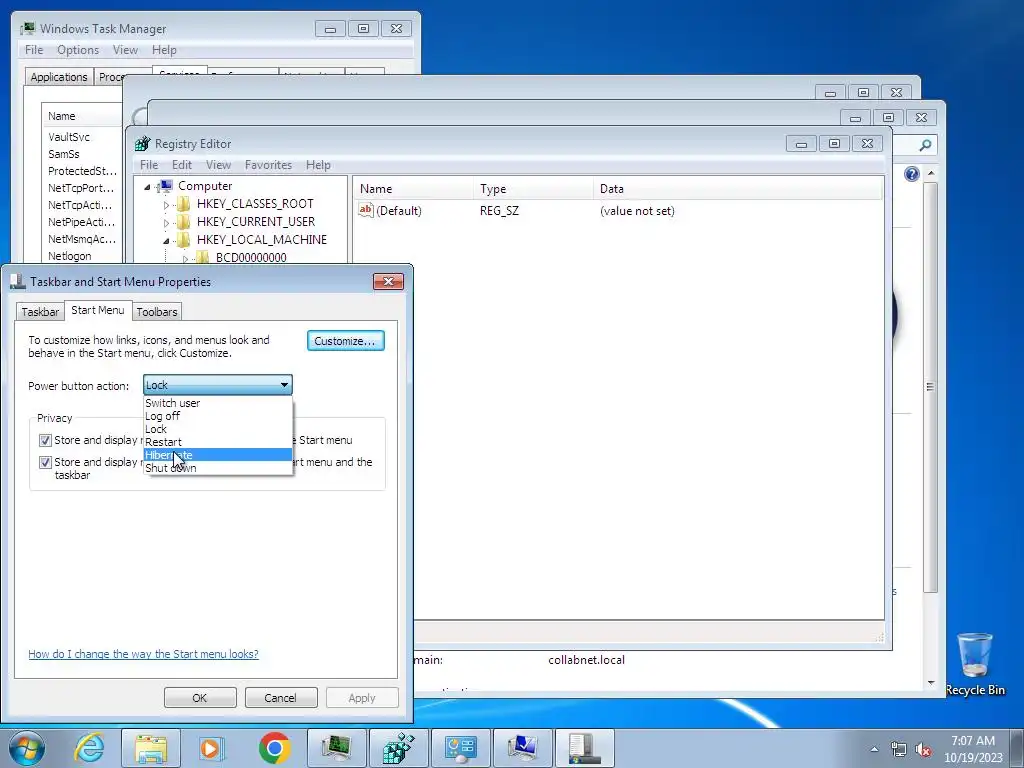Choose Switch user from power action list

(x=217, y=403)
